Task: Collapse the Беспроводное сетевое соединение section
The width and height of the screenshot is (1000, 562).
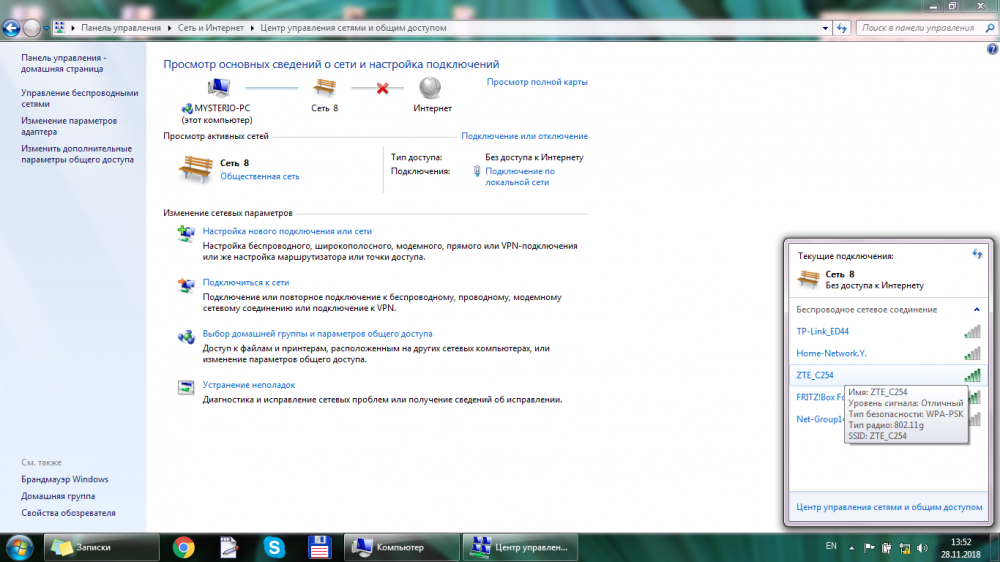Action: [976, 310]
